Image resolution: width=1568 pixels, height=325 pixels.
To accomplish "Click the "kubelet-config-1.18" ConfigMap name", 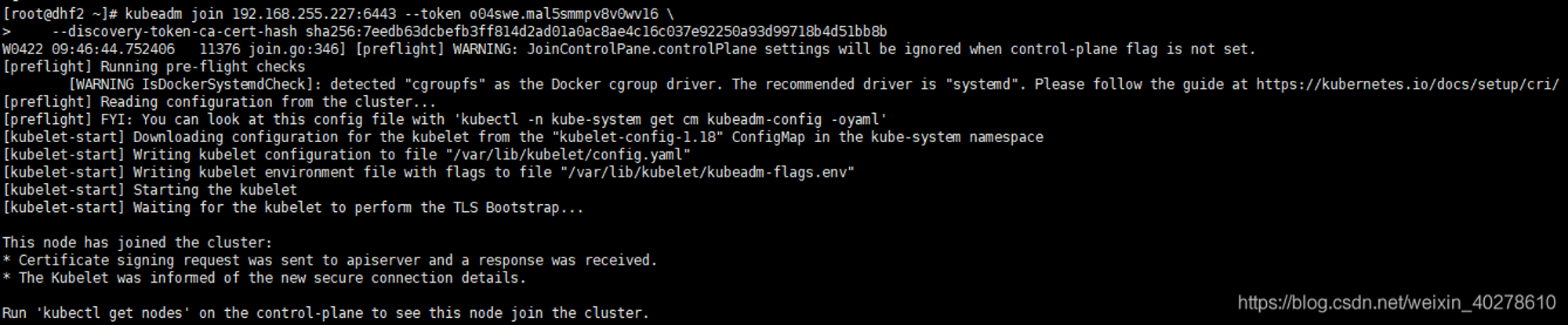I will pos(633,137).
